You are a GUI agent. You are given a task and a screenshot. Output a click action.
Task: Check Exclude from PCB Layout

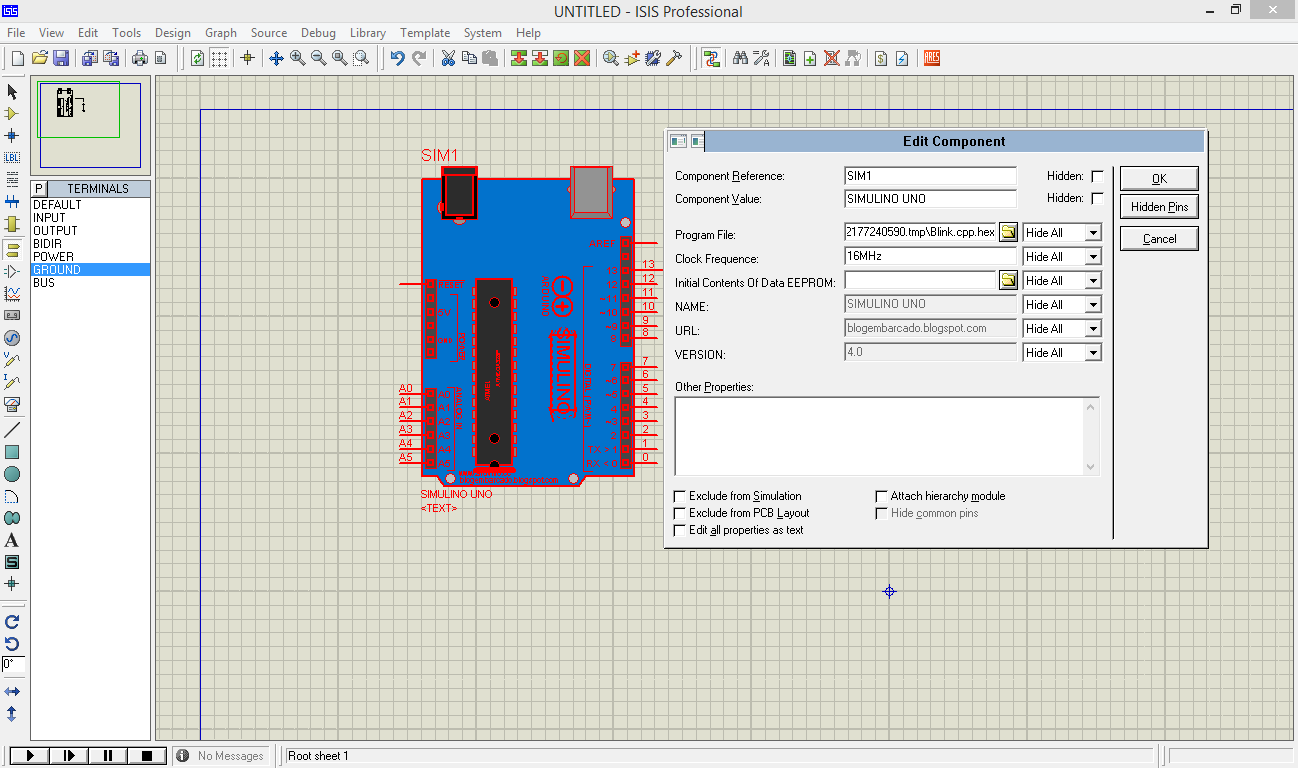click(680, 513)
